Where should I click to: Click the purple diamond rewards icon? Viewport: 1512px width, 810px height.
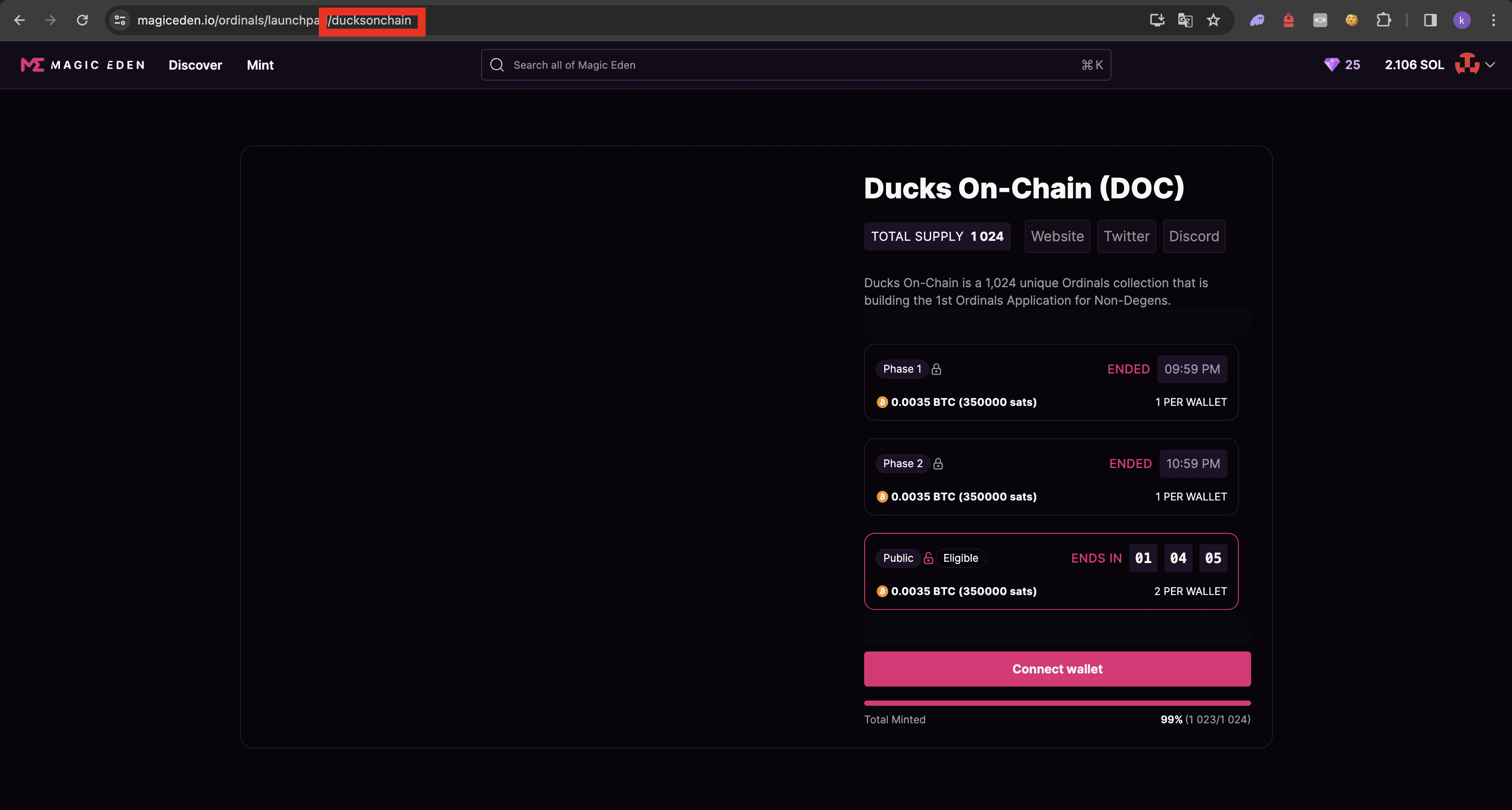click(1331, 65)
